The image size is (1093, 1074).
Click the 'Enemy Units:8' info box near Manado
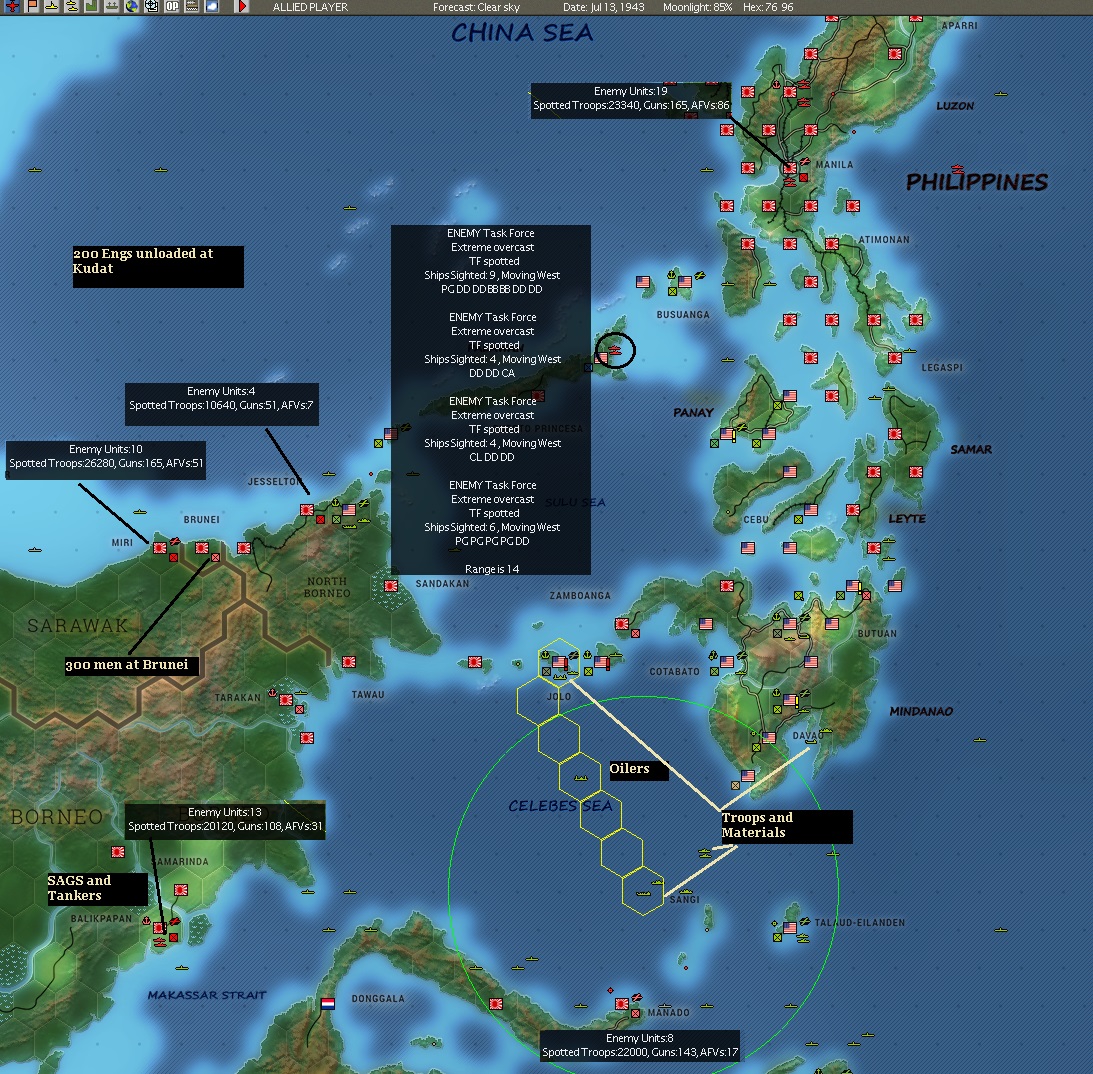640,1045
